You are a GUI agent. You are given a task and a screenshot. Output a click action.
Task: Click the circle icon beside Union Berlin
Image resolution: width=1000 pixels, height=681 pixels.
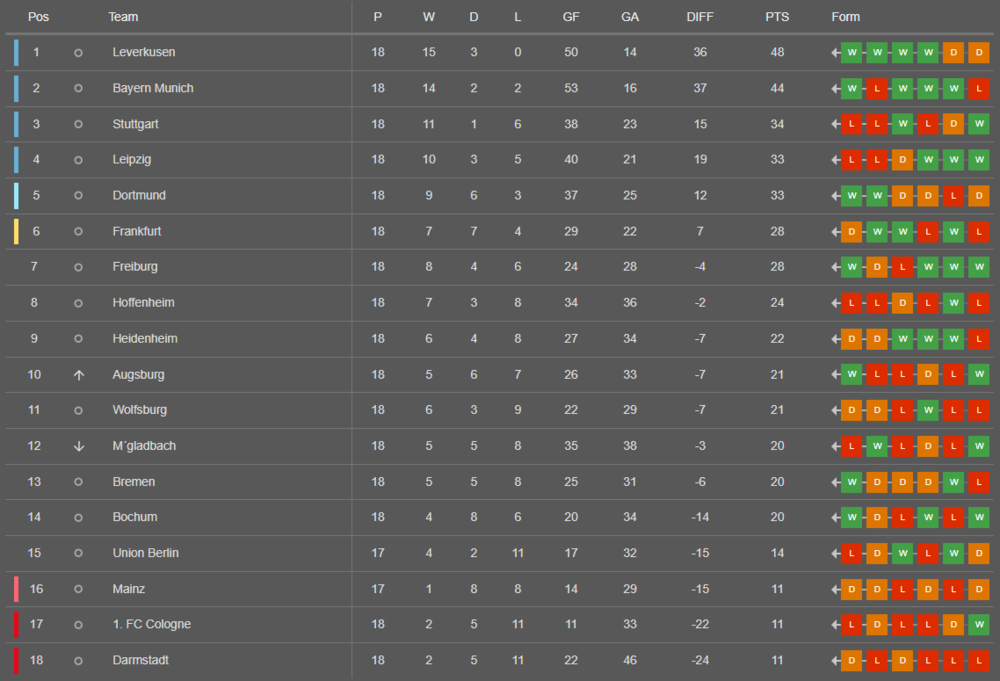78,553
